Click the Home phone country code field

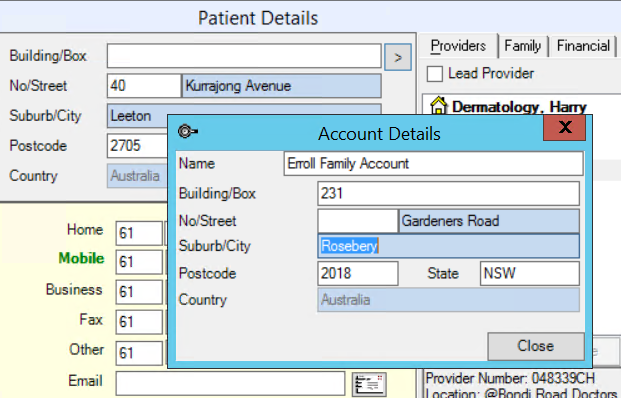(139, 233)
